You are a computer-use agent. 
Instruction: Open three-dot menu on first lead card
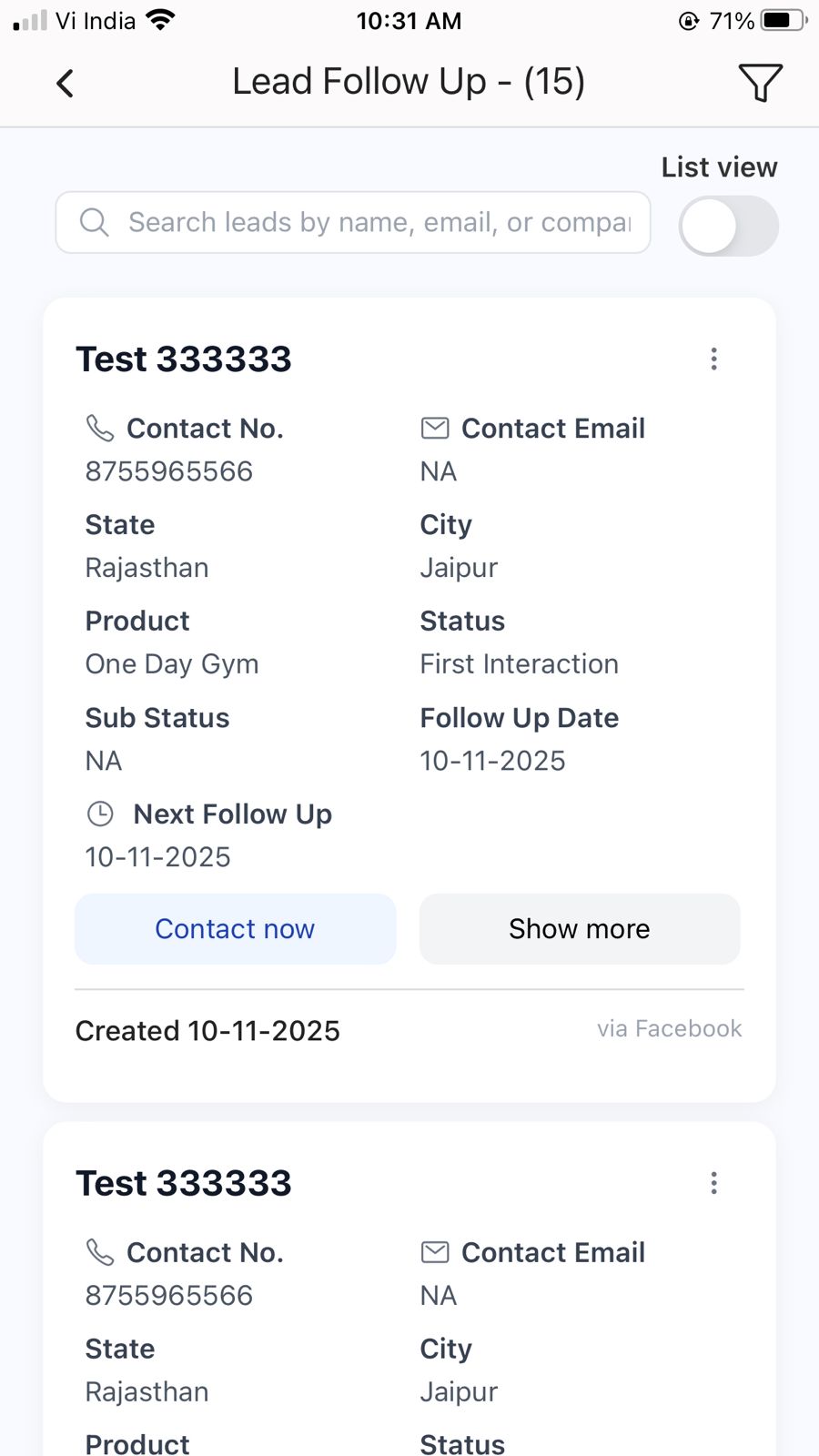tap(713, 359)
